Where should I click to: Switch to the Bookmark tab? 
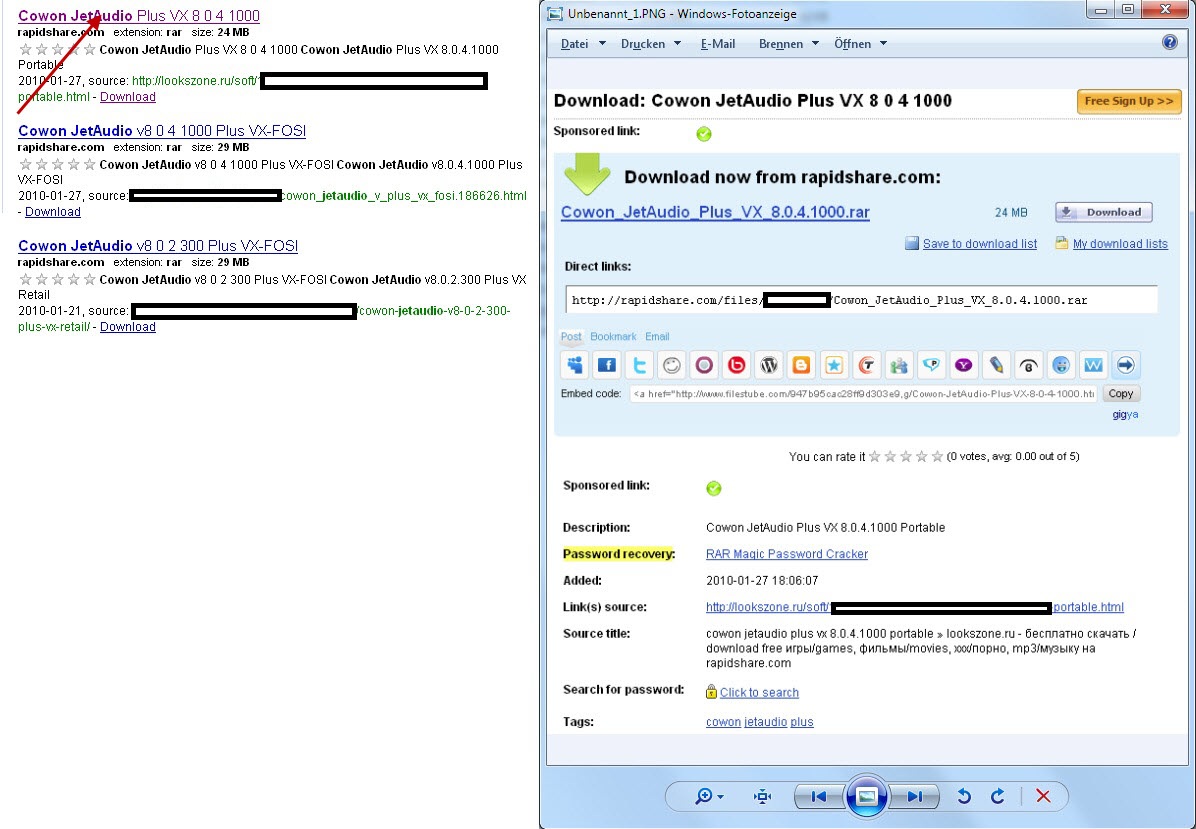613,336
